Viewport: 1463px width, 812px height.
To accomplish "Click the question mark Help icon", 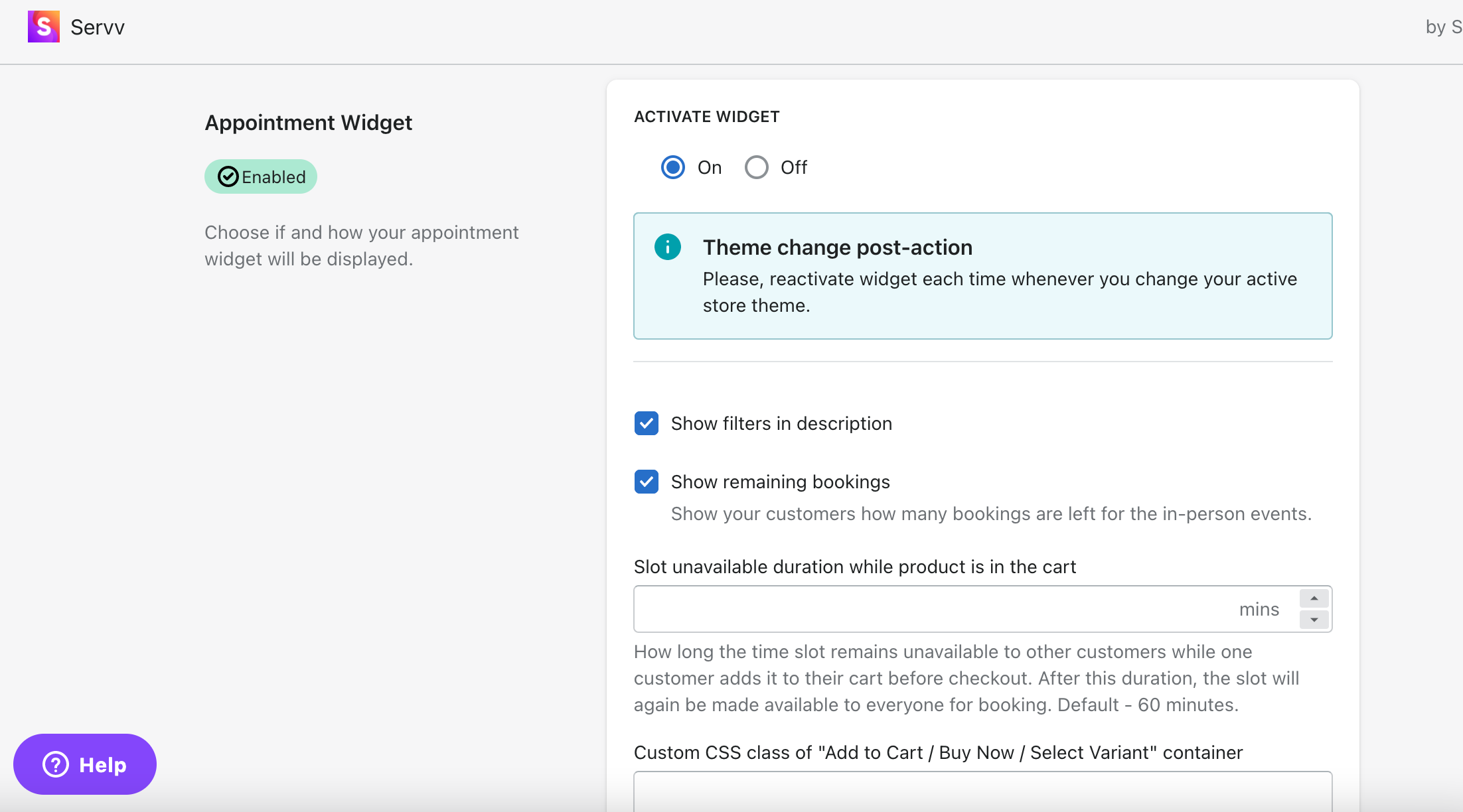I will (x=56, y=764).
